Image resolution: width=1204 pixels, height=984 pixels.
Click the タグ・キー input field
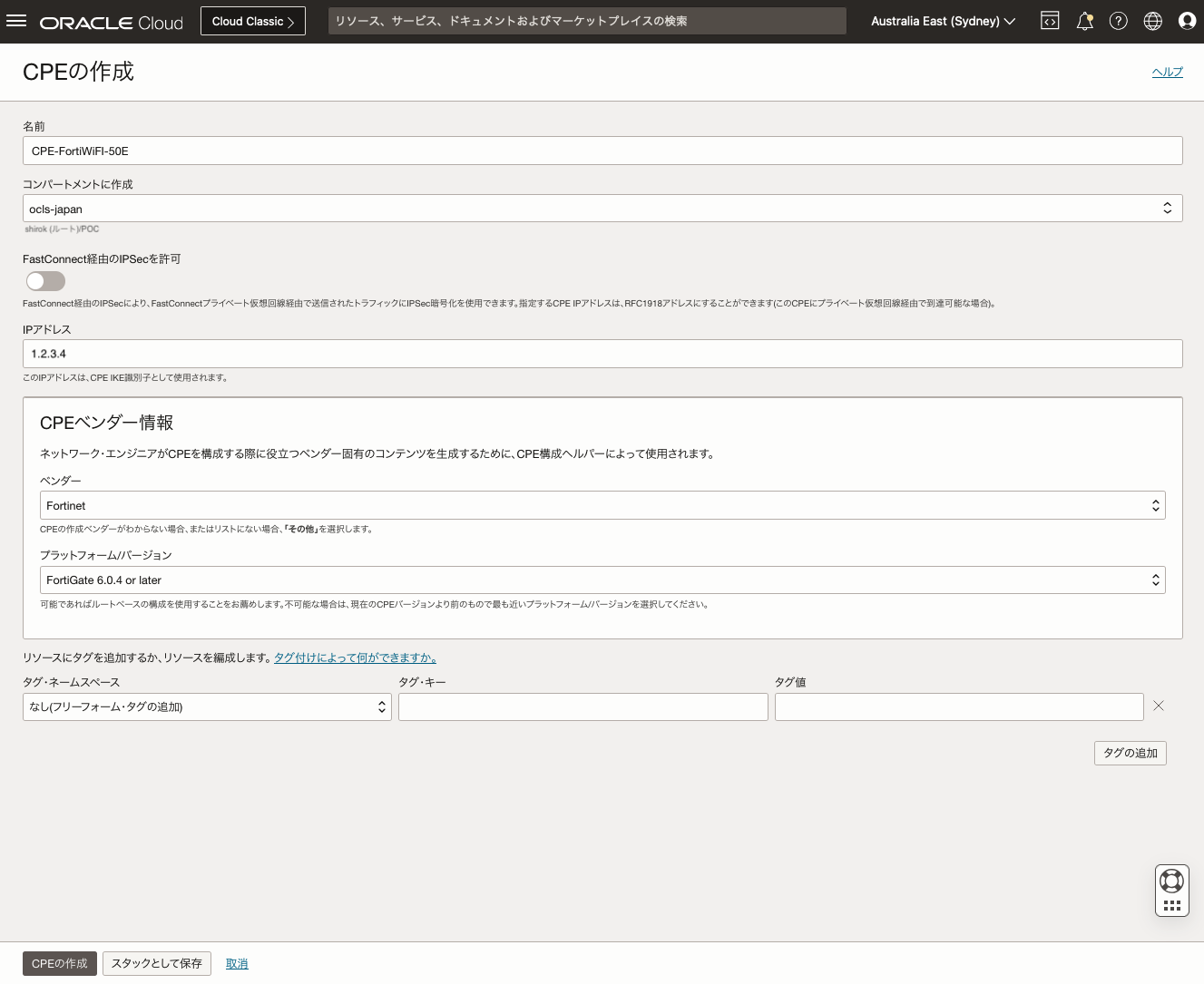(583, 706)
